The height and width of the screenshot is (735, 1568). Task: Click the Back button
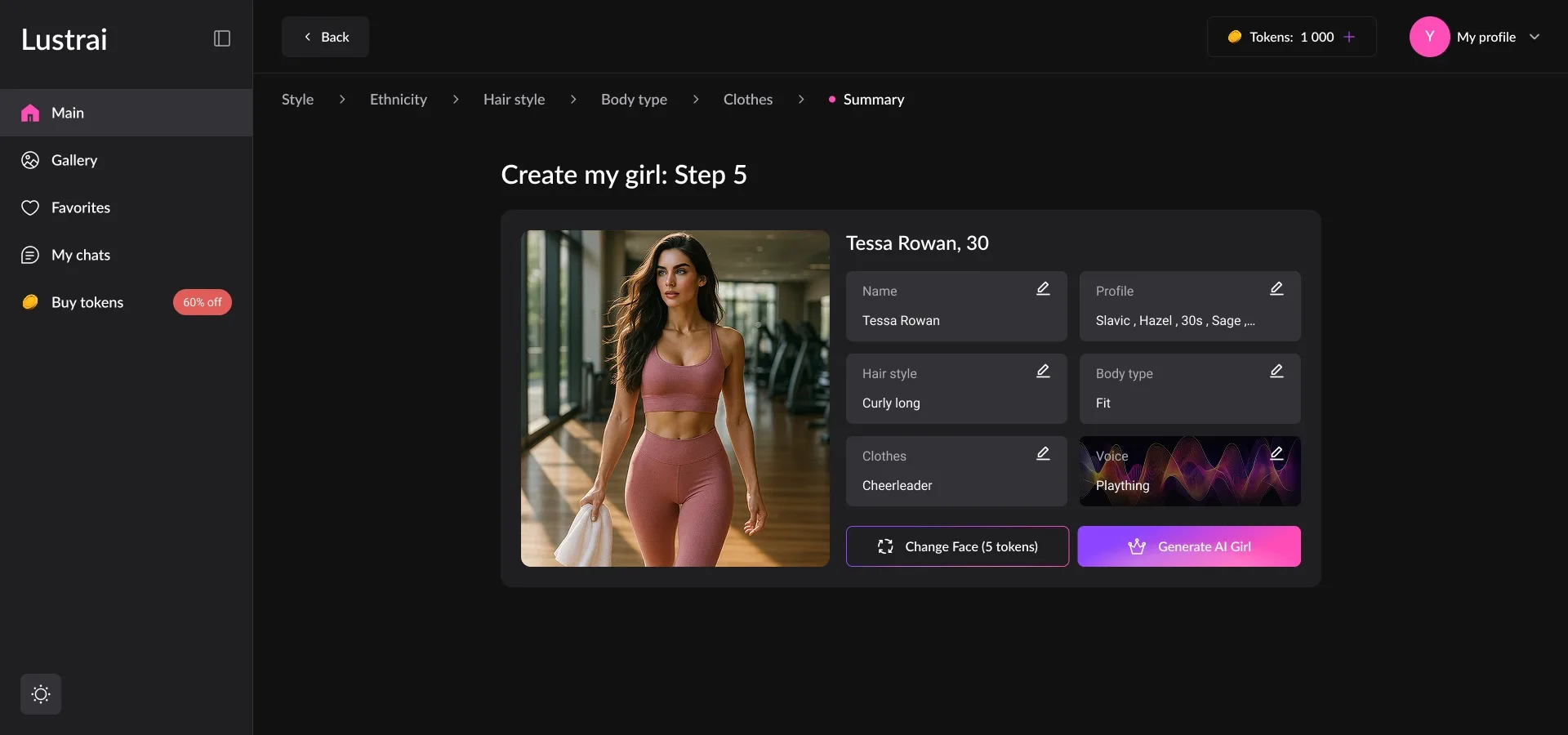(x=325, y=37)
